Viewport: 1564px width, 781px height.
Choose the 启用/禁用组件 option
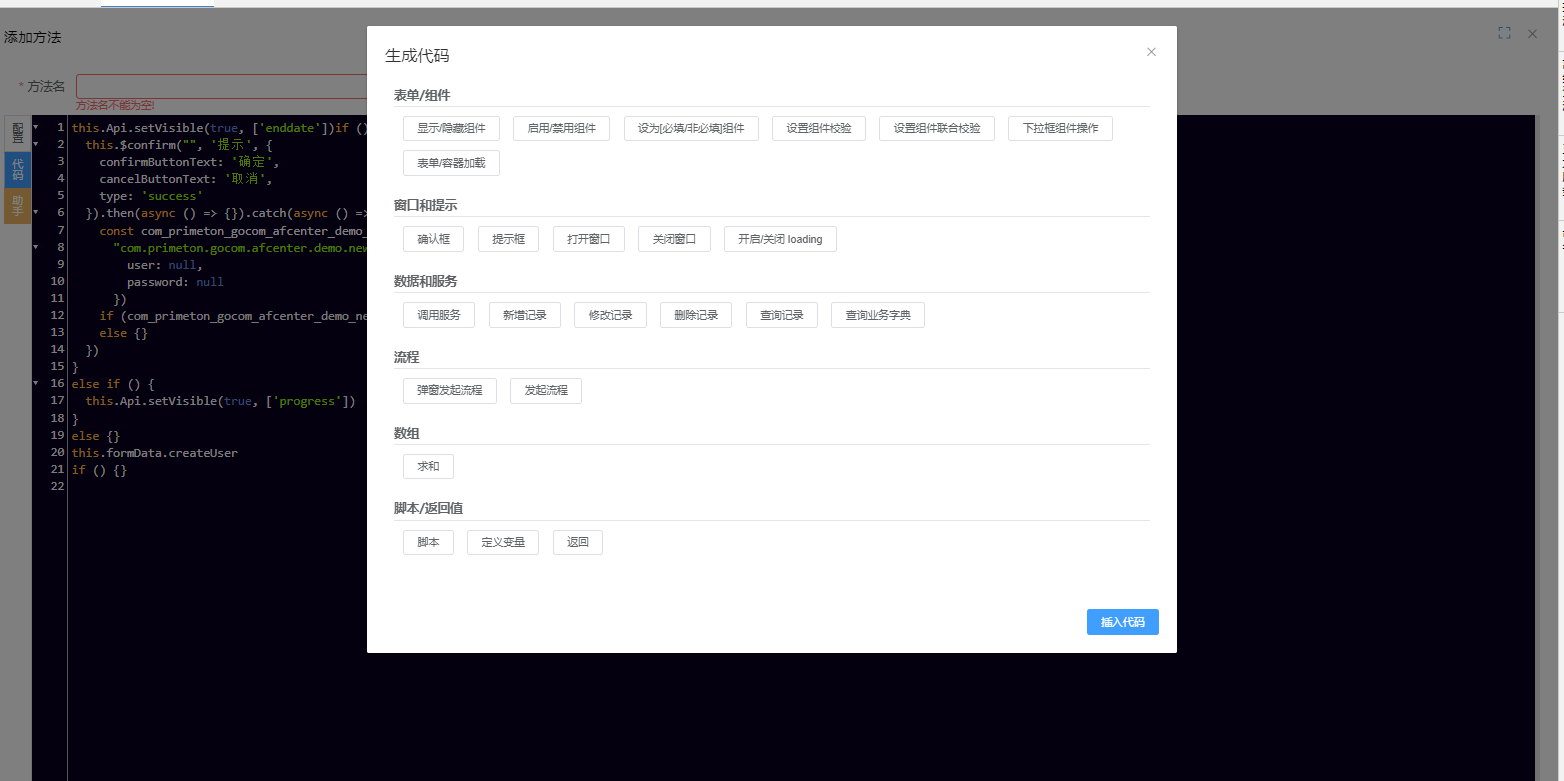(x=561, y=128)
